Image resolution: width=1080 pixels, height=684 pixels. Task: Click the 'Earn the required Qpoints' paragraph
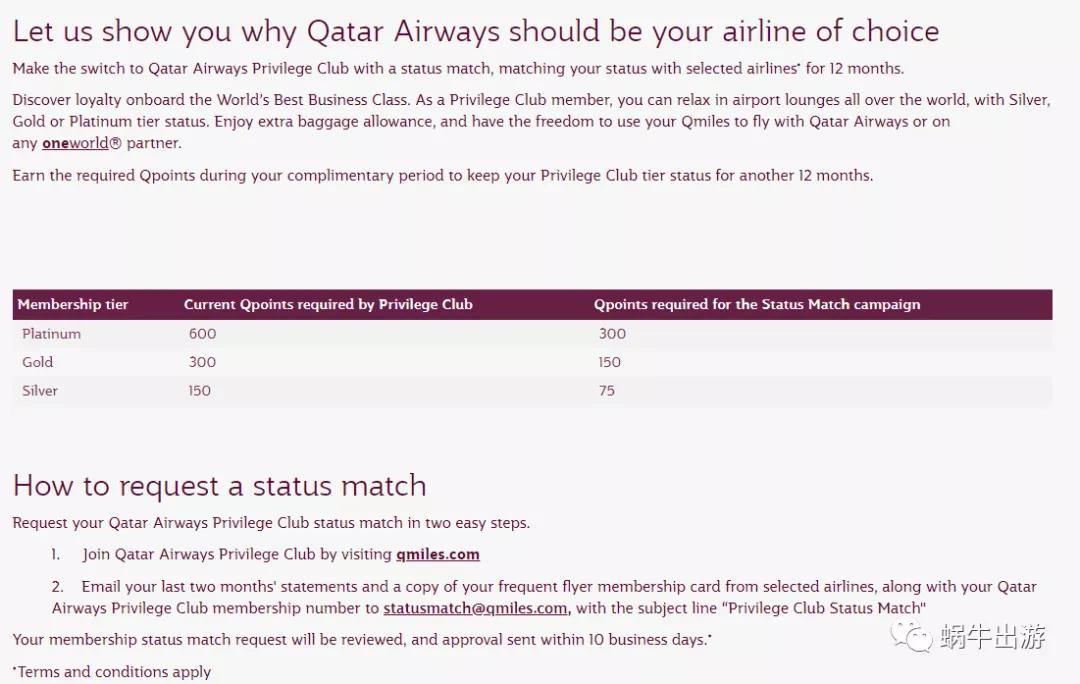pos(442,175)
